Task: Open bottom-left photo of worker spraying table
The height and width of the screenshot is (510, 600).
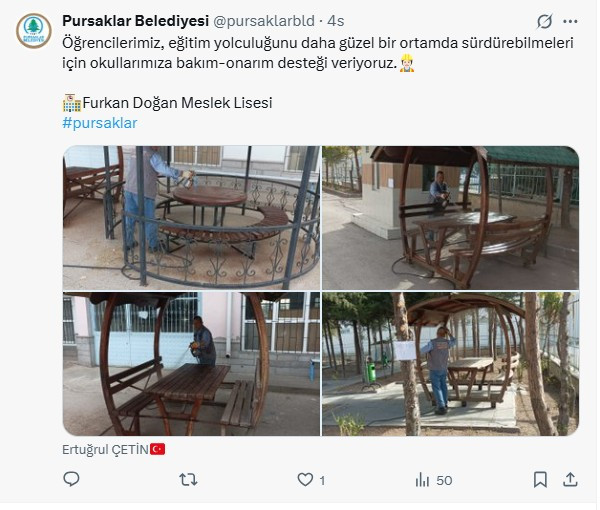Action: (191, 364)
